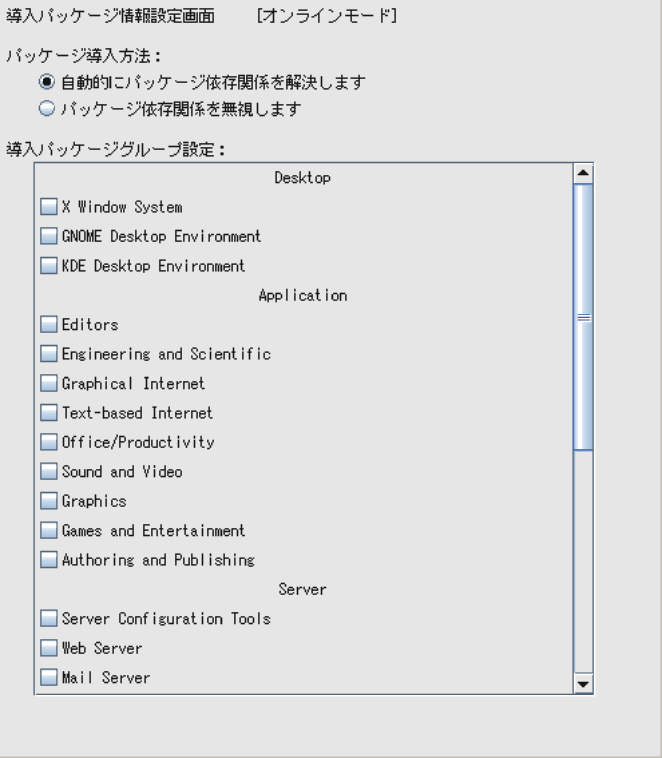Select automatic package dependency resolution radio button

pos(44,81)
